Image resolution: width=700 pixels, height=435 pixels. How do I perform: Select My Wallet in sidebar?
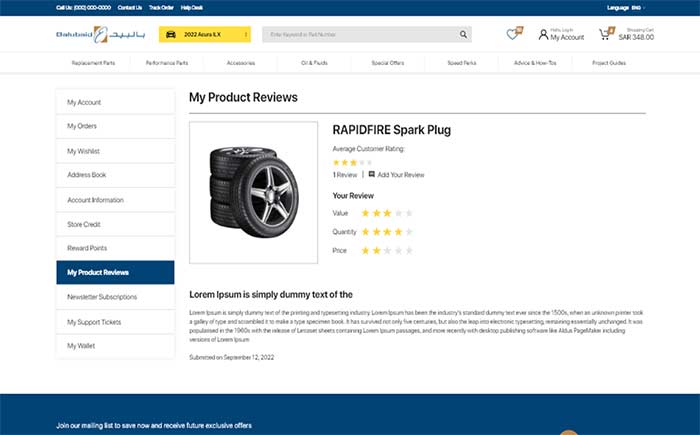tap(115, 346)
